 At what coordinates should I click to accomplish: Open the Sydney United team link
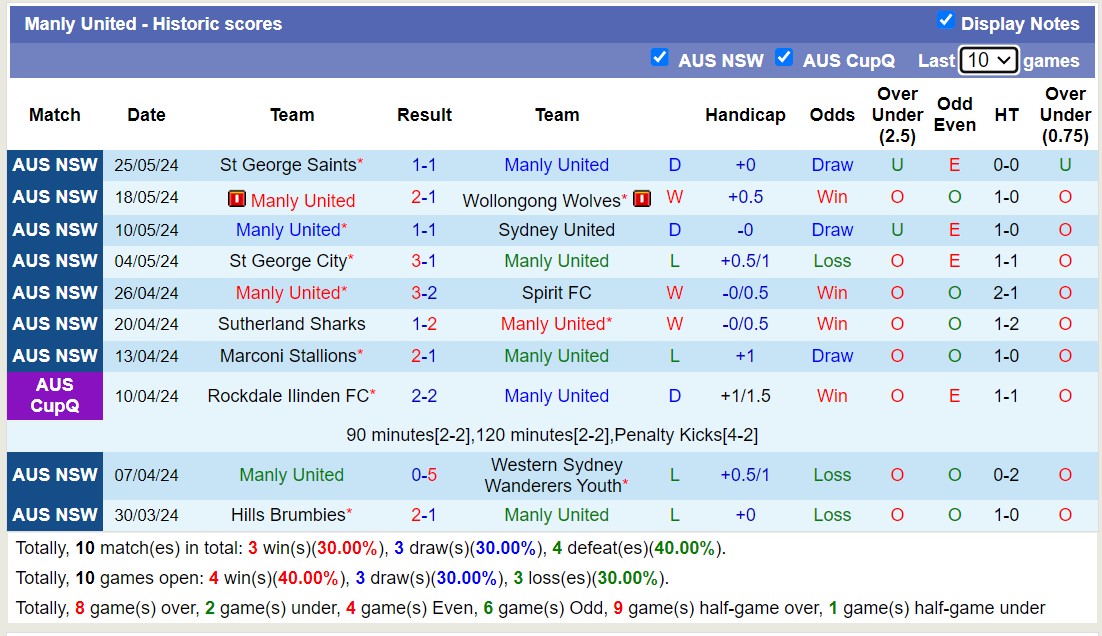coord(557,229)
